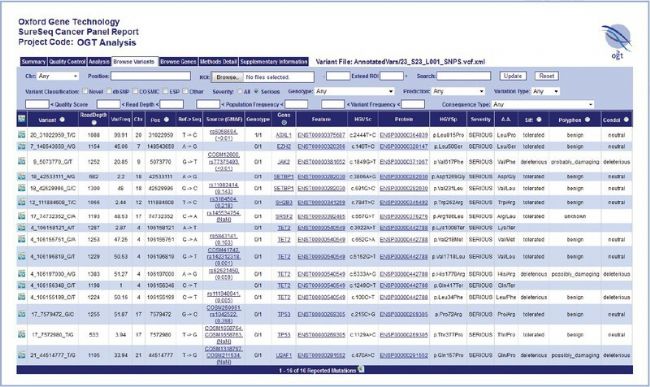Switch to the Summary tab

[x=34, y=61]
